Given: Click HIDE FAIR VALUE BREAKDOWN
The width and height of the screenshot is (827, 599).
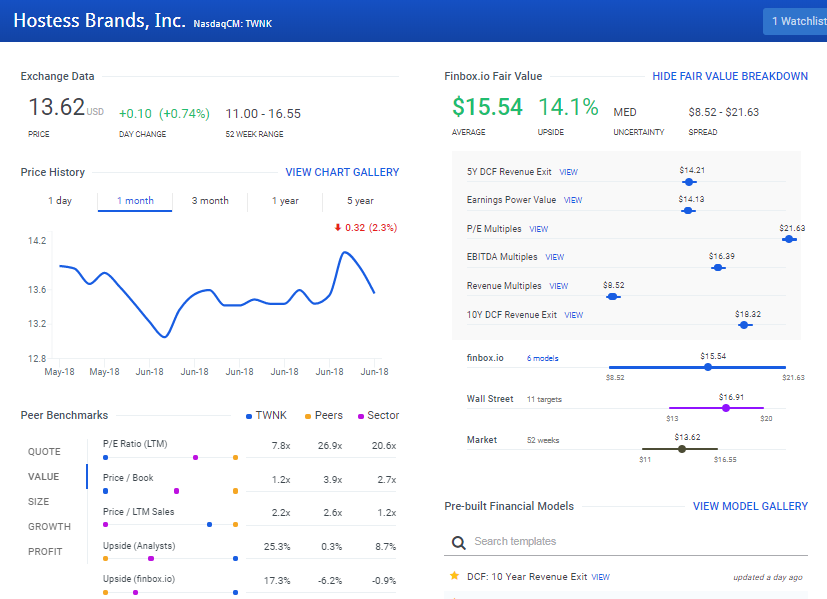Looking at the screenshot, I should pyautogui.click(x=730, y=76).
